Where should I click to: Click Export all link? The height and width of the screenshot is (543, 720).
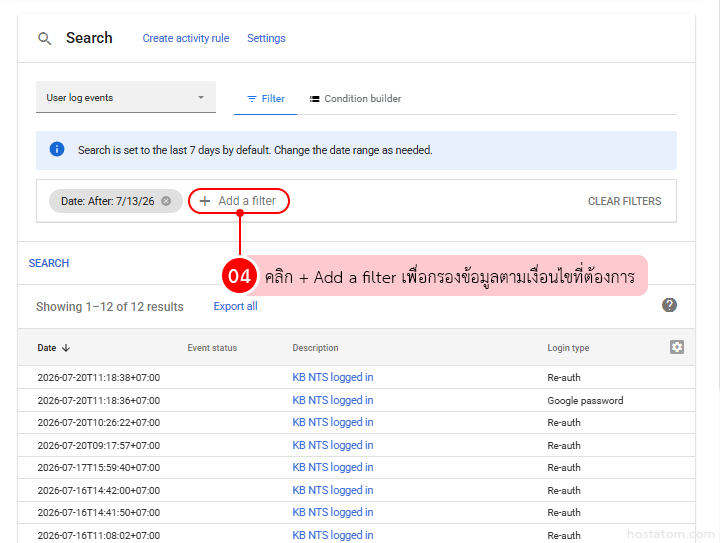point(235,306)
